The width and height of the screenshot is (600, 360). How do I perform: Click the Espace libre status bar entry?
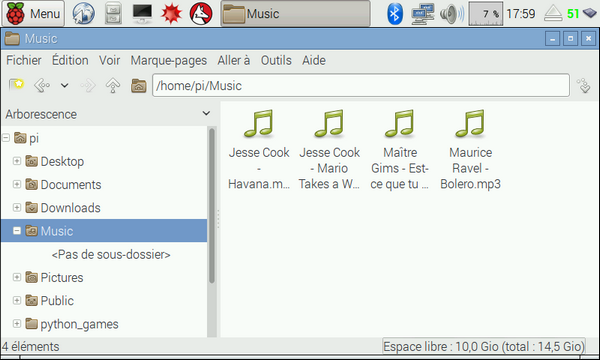[484, 347]
